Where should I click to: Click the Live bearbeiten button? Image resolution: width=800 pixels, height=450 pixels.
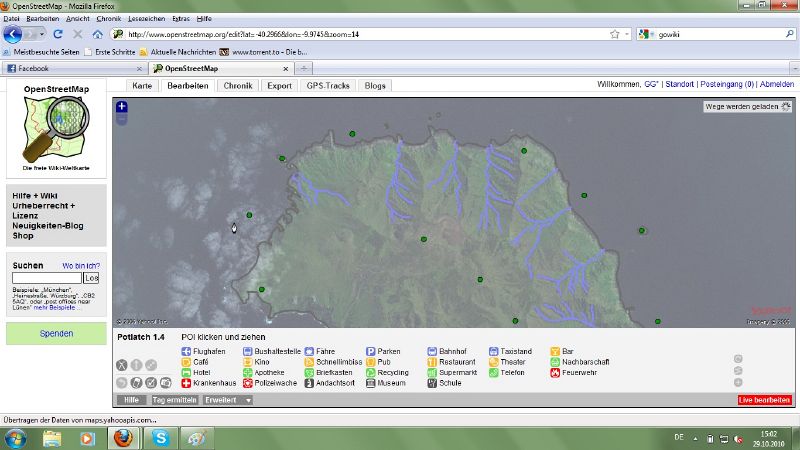764,400
